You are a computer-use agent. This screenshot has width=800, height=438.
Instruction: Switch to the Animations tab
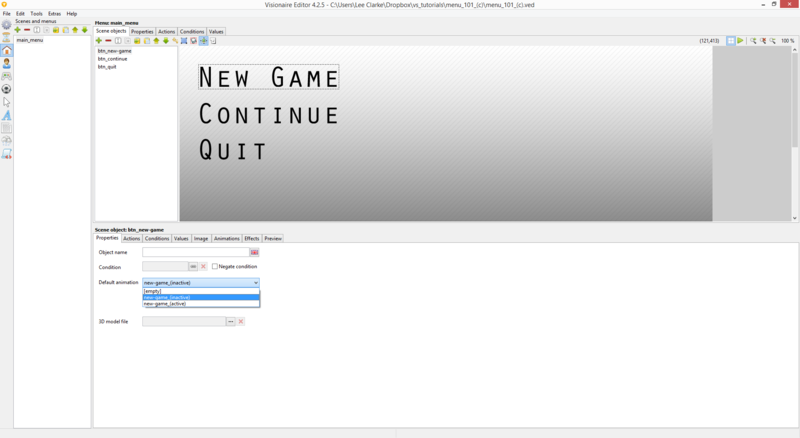(x=227, y=239)
